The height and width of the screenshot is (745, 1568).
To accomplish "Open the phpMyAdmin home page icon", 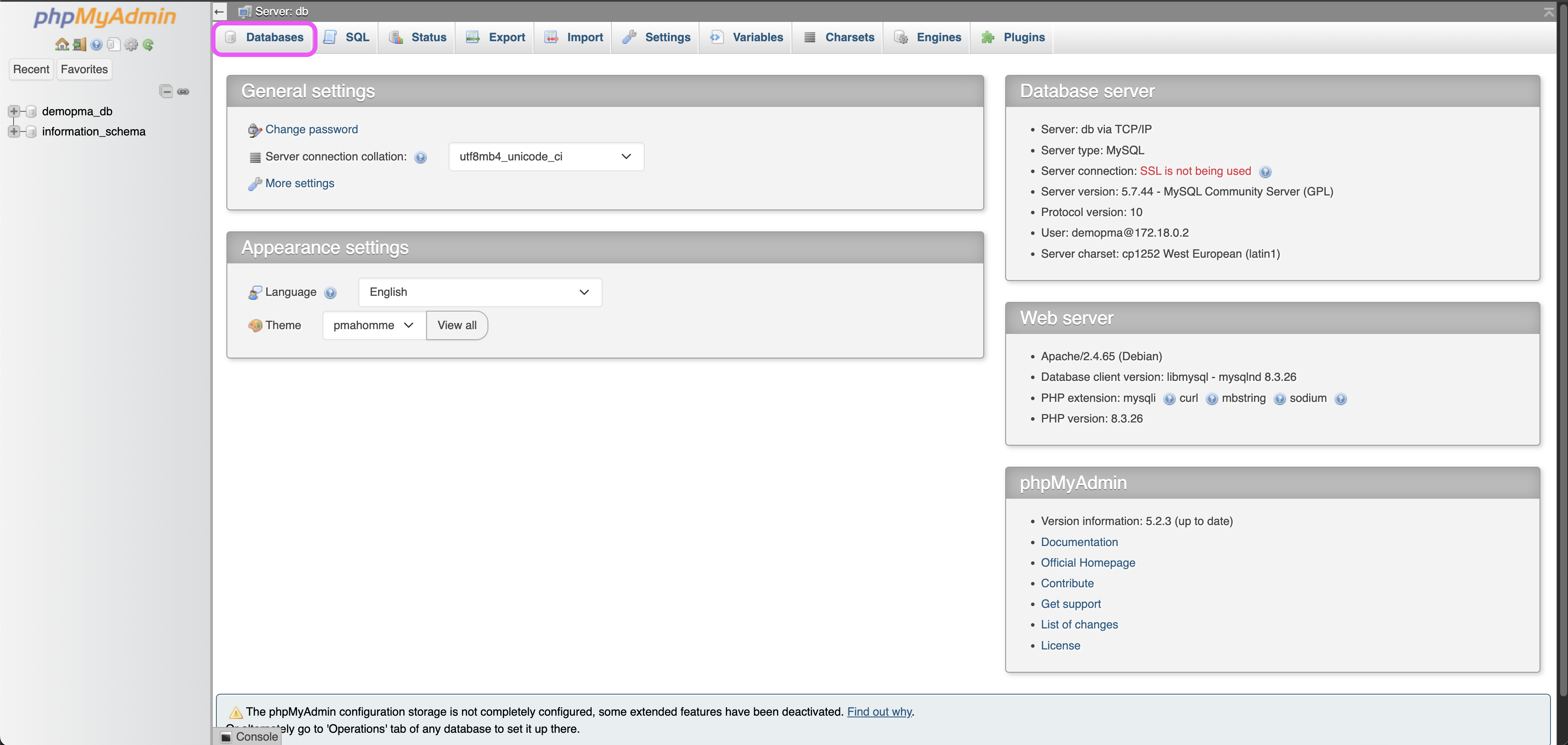I will 61,44.
